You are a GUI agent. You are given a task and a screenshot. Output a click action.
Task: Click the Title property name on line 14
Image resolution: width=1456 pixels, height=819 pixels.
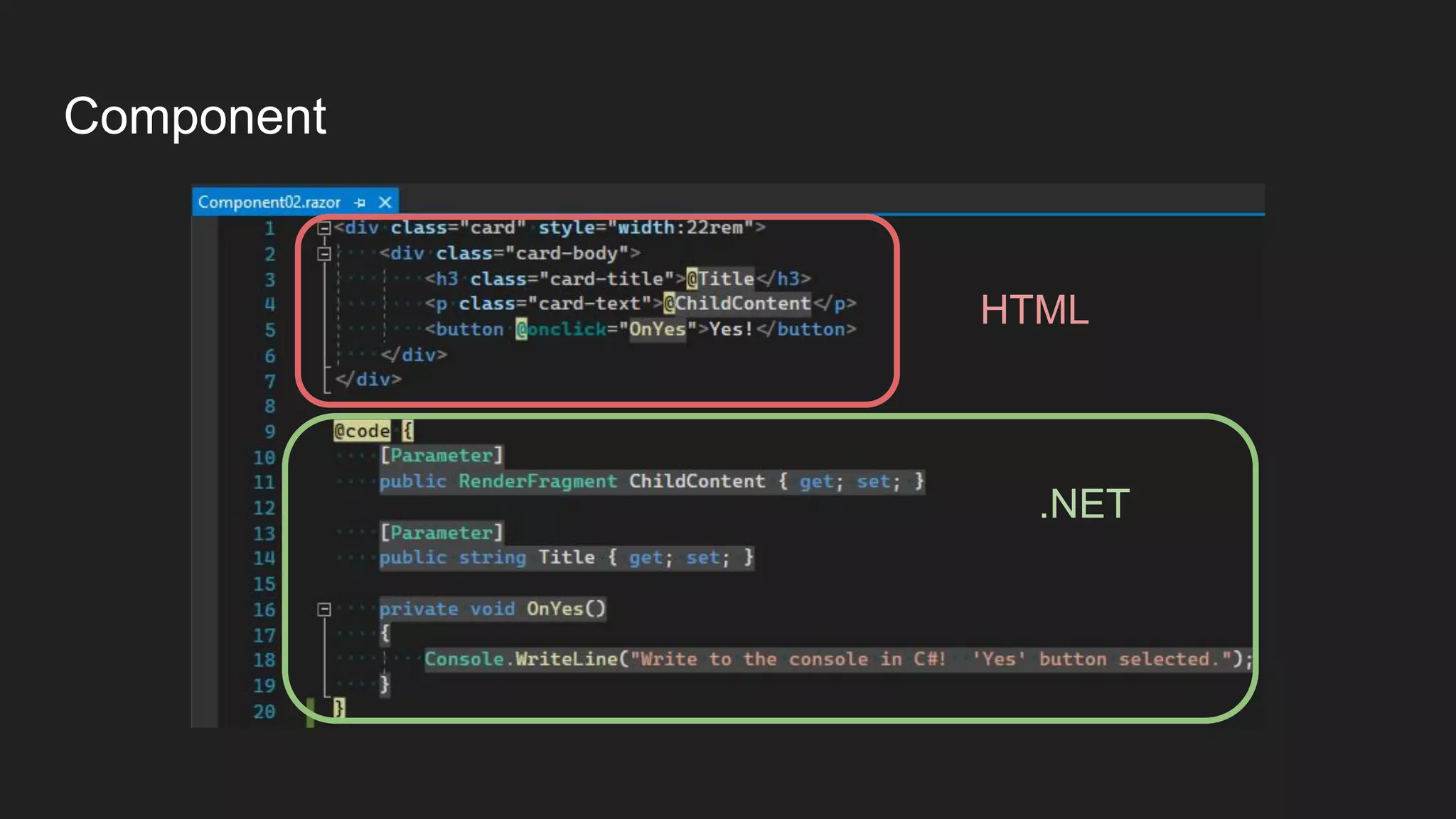point(567,557)
